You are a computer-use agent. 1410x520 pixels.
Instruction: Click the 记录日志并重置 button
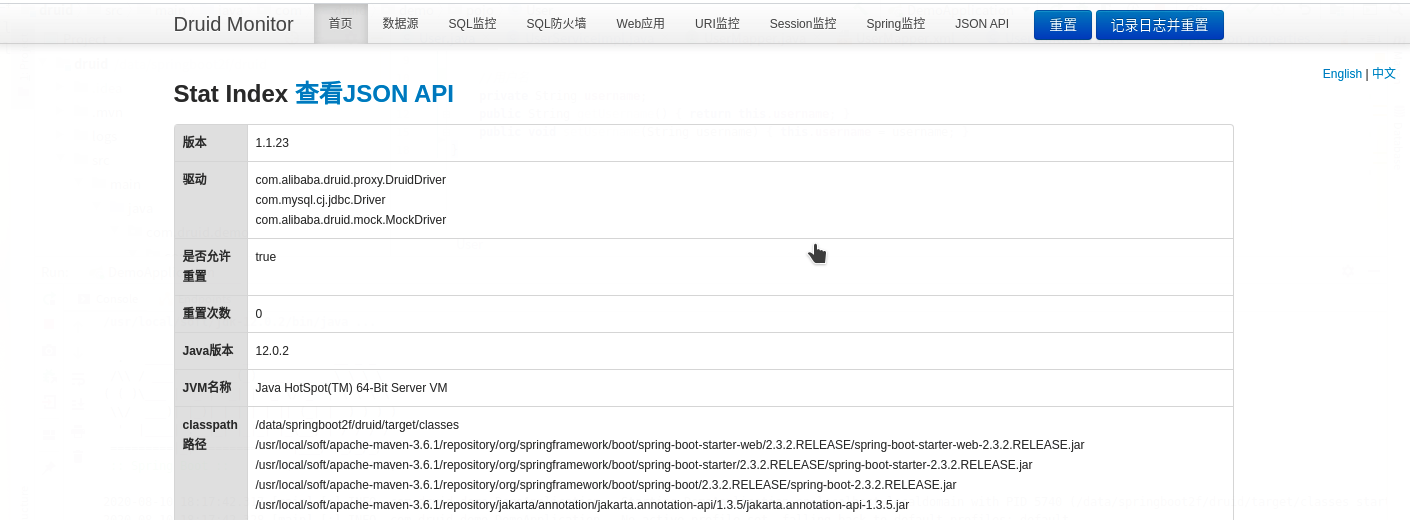(1160, 25)
